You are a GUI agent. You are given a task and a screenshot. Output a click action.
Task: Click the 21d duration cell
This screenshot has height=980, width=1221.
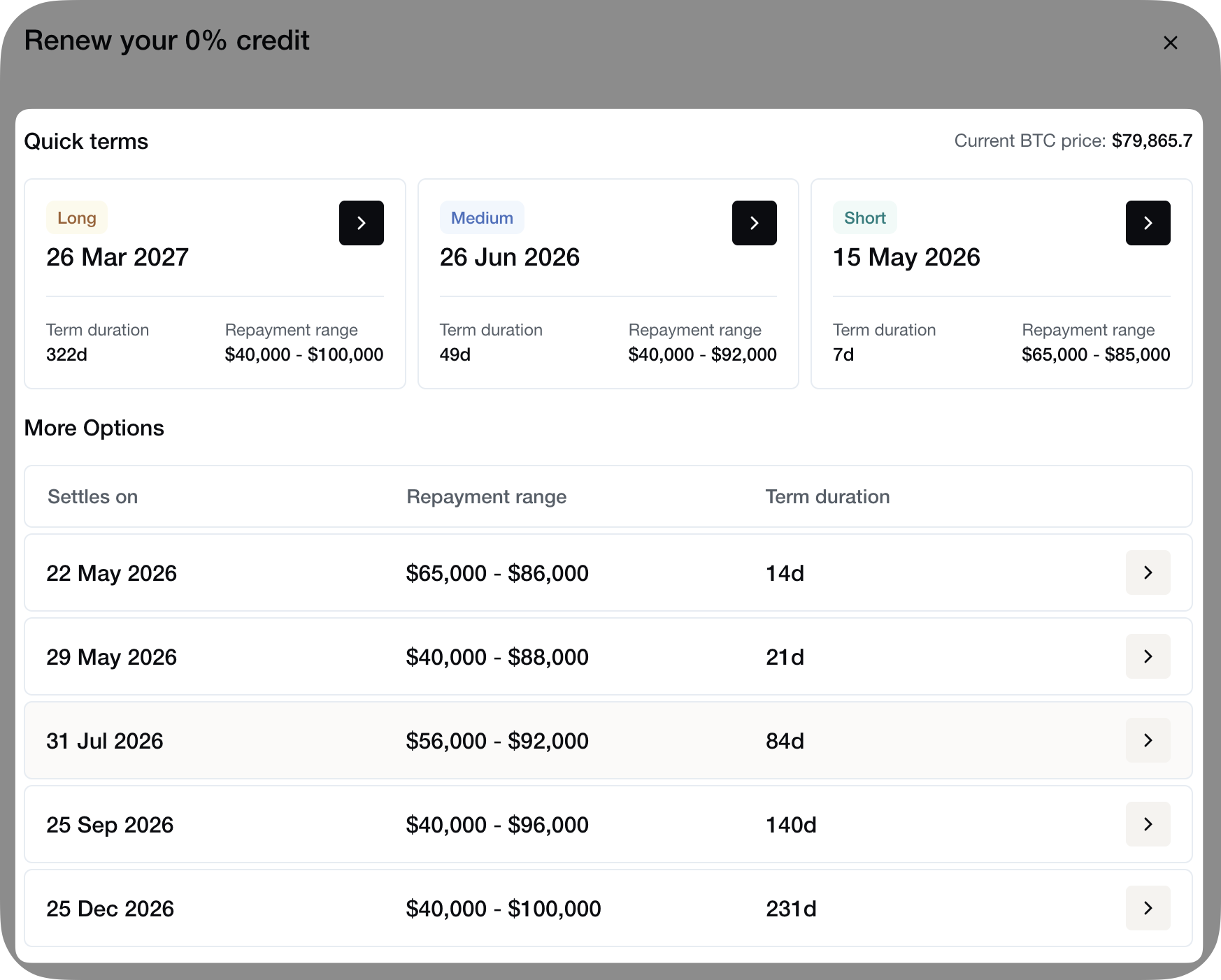click(785, 657)
